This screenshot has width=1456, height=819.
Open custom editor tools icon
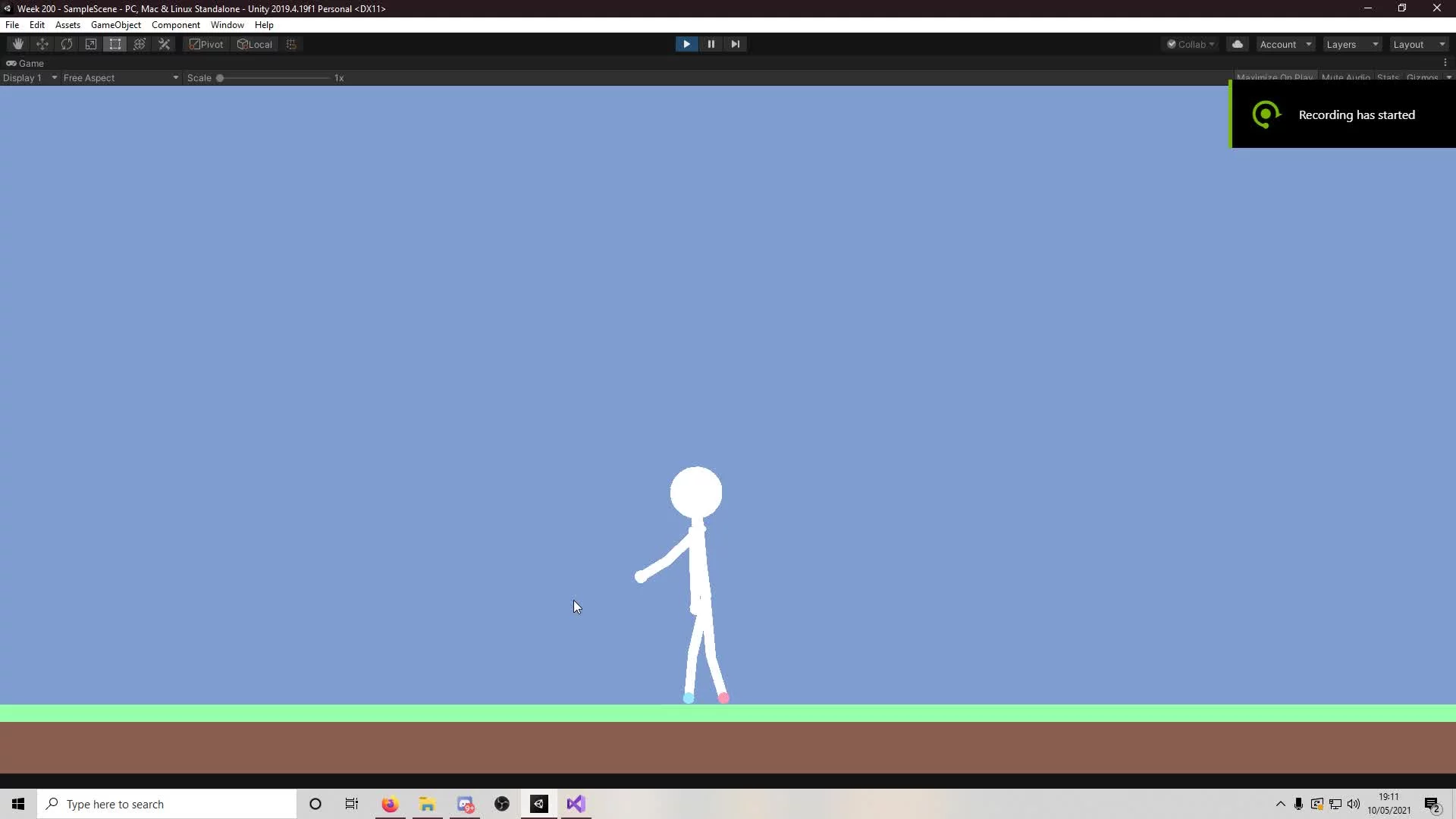(x=164, y=44)
